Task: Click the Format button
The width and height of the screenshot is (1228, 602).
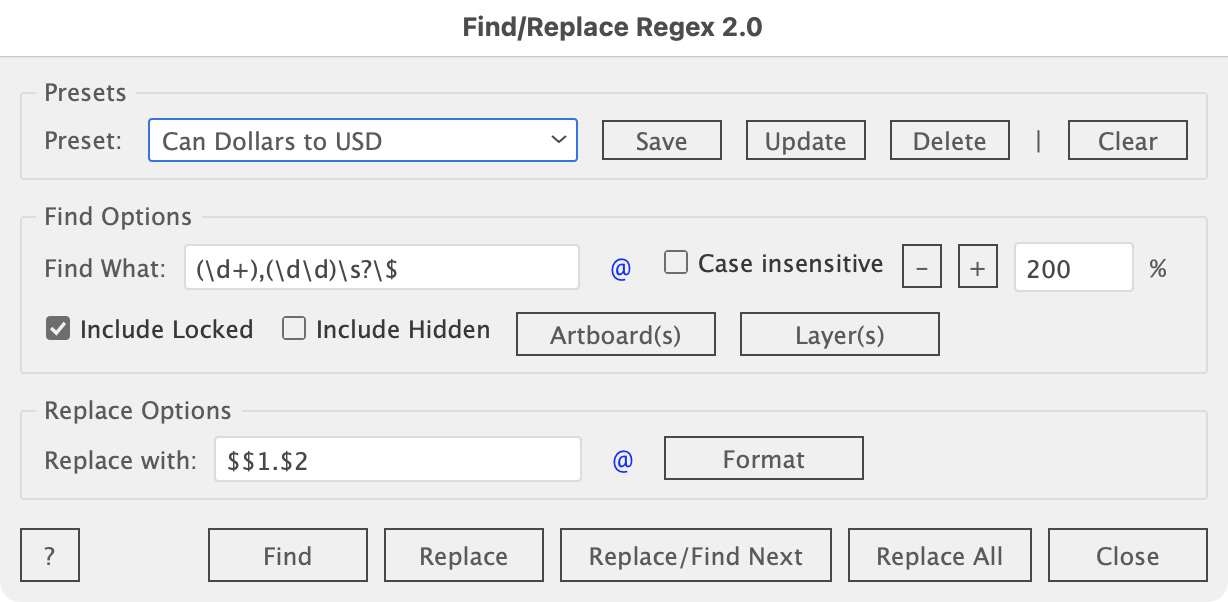Action: [x=763, y=459]
